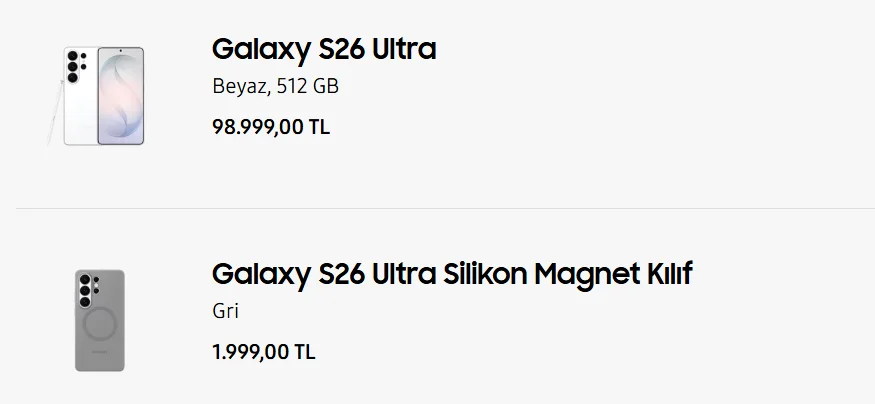The height and width of the screenshot is (404, 875).
Task: Open the Galaxy S26 Ultra product title
Action: [x=324, y=49]
